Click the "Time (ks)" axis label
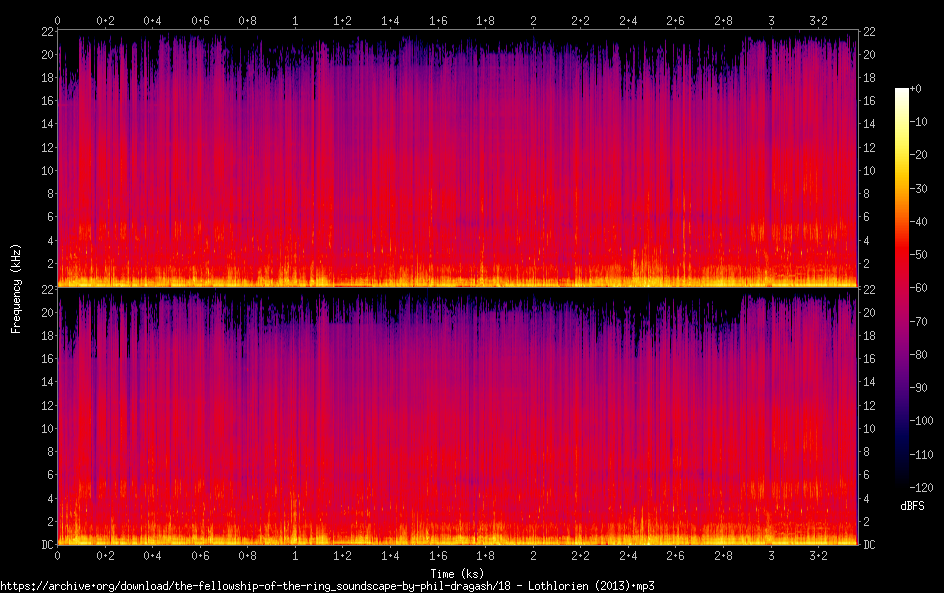944x593 pixels. 457,573
